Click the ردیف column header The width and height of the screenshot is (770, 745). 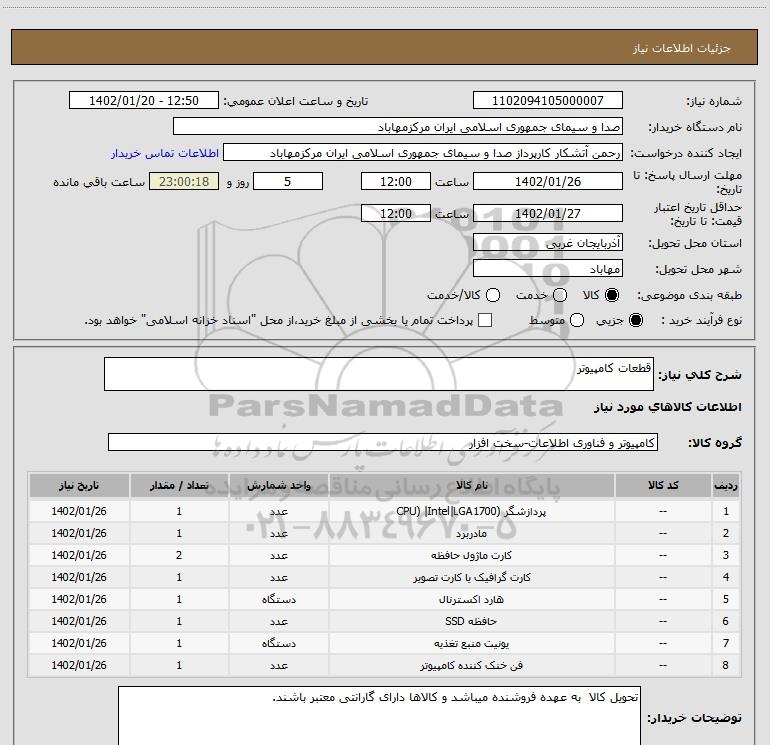point(726,485)
